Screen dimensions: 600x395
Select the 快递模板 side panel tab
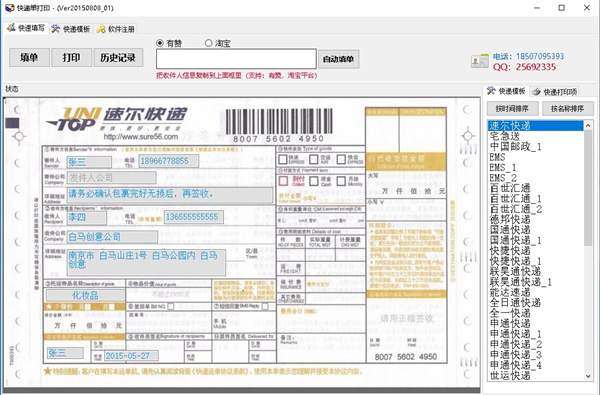tap(506, 91)
